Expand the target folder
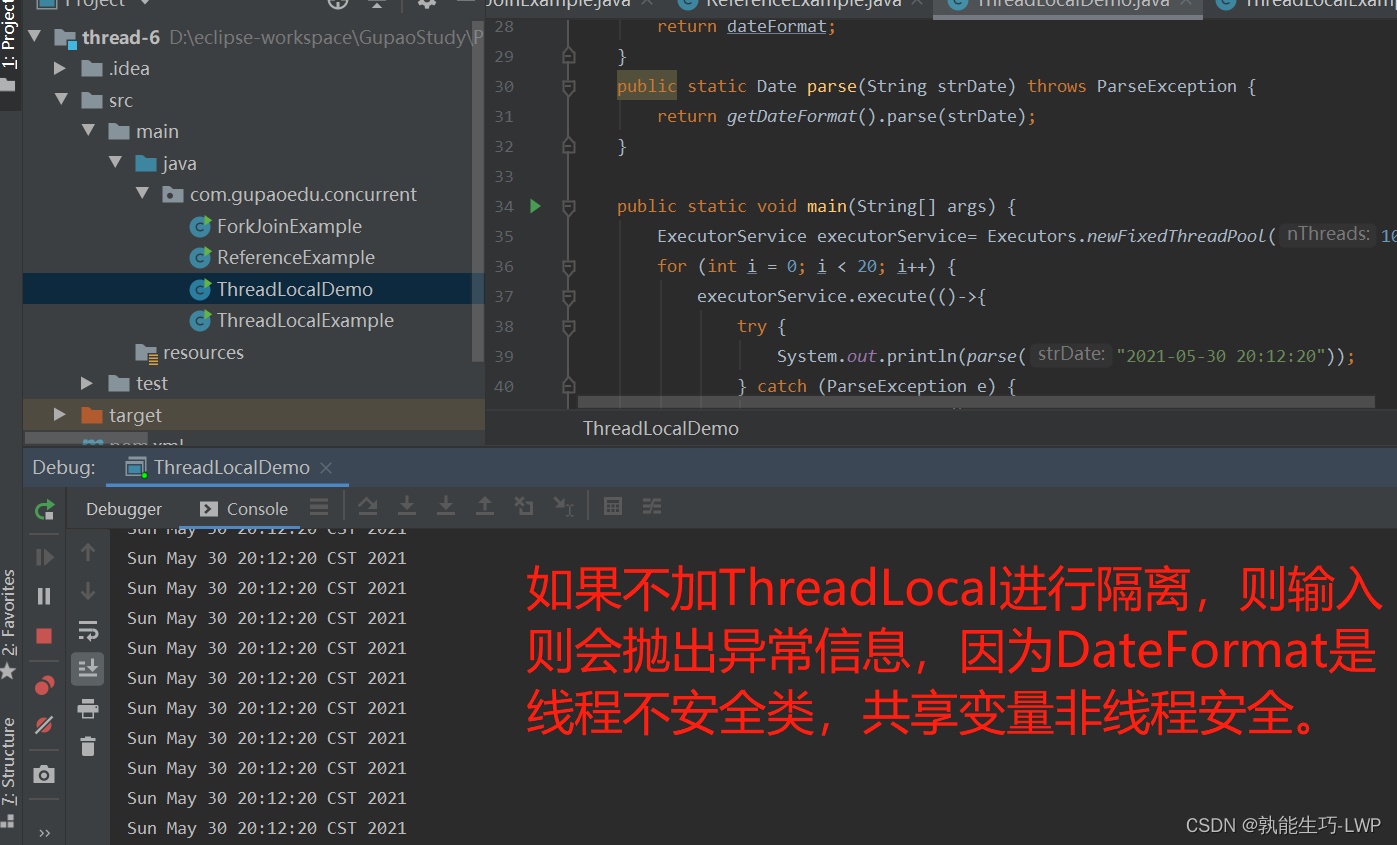Screen dimensions: 1397x845 (59, 414)
